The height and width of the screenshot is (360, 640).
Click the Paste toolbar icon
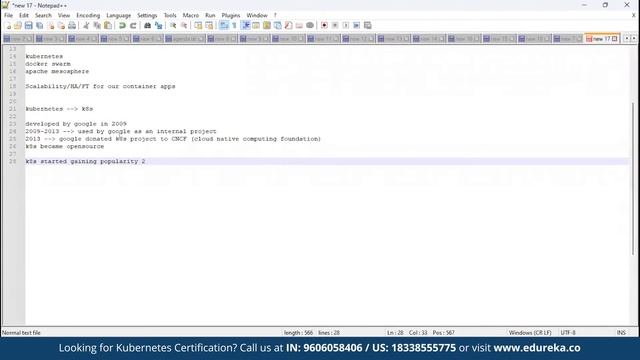(108, 25)
